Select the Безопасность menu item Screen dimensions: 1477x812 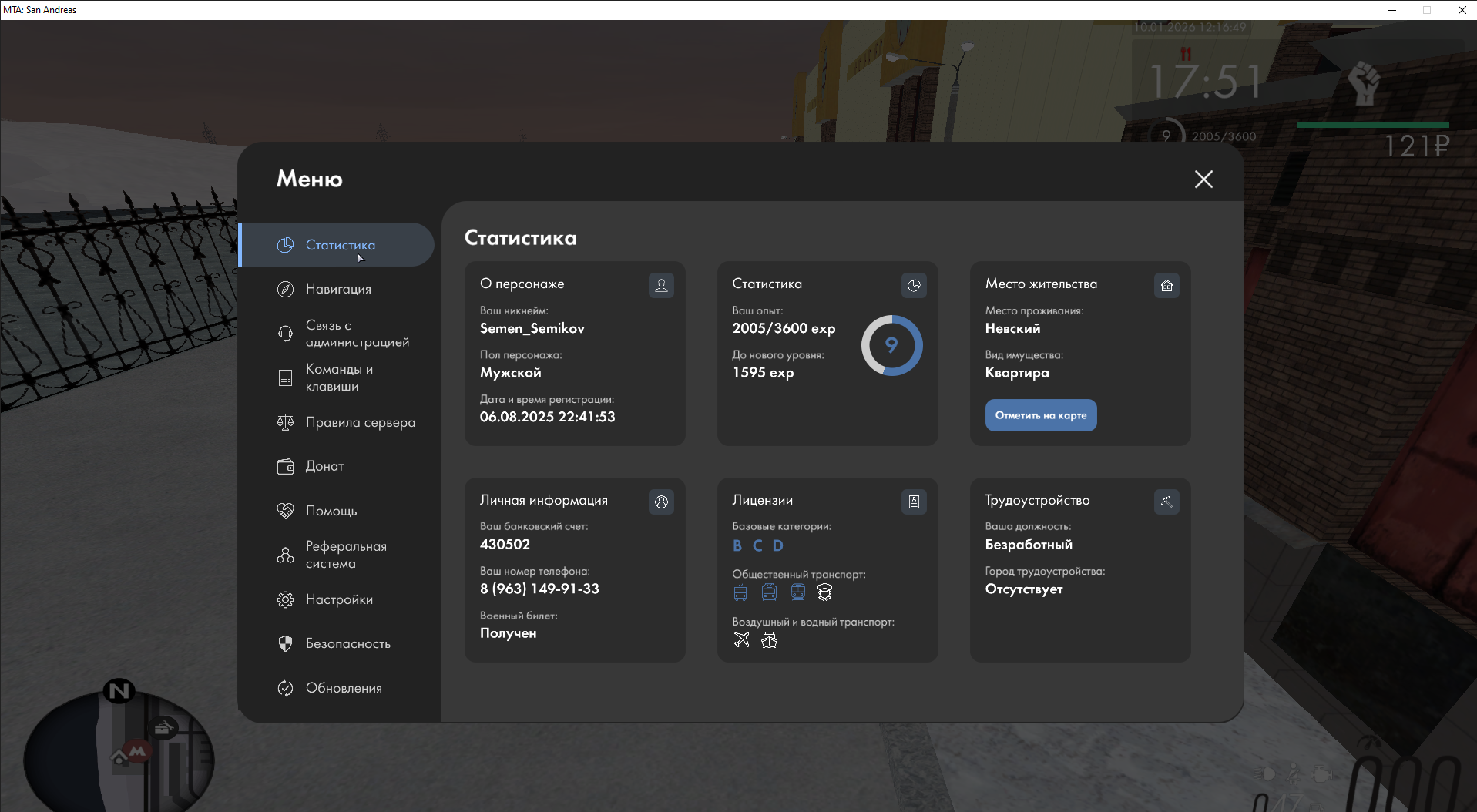(x=347, y=643)
